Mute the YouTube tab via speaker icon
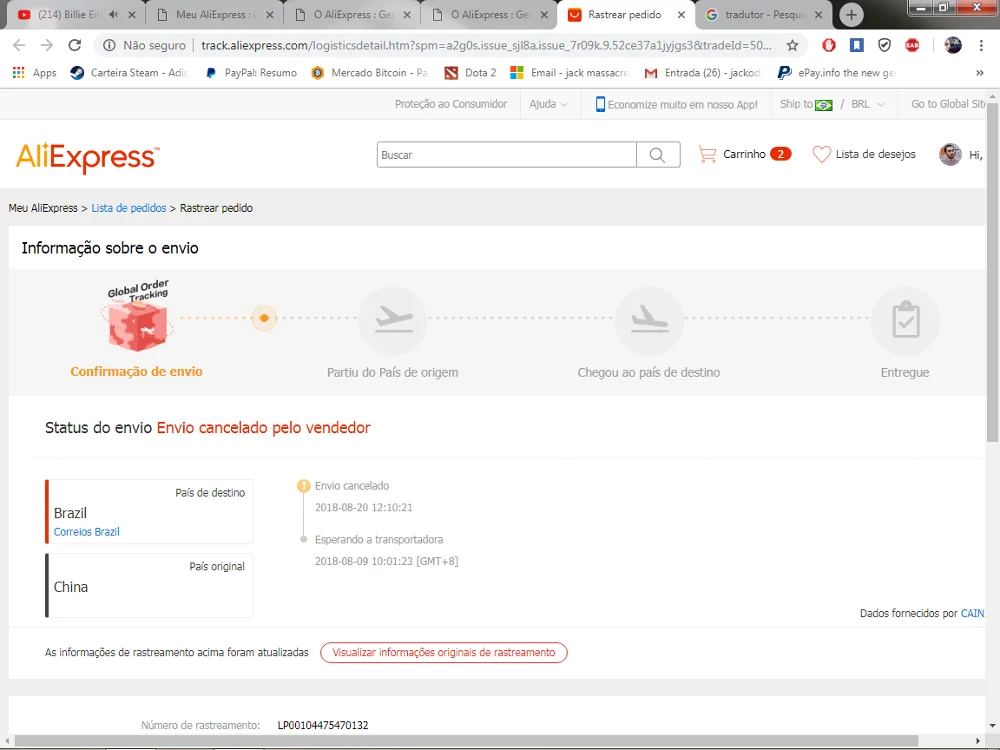 point(114,14)
